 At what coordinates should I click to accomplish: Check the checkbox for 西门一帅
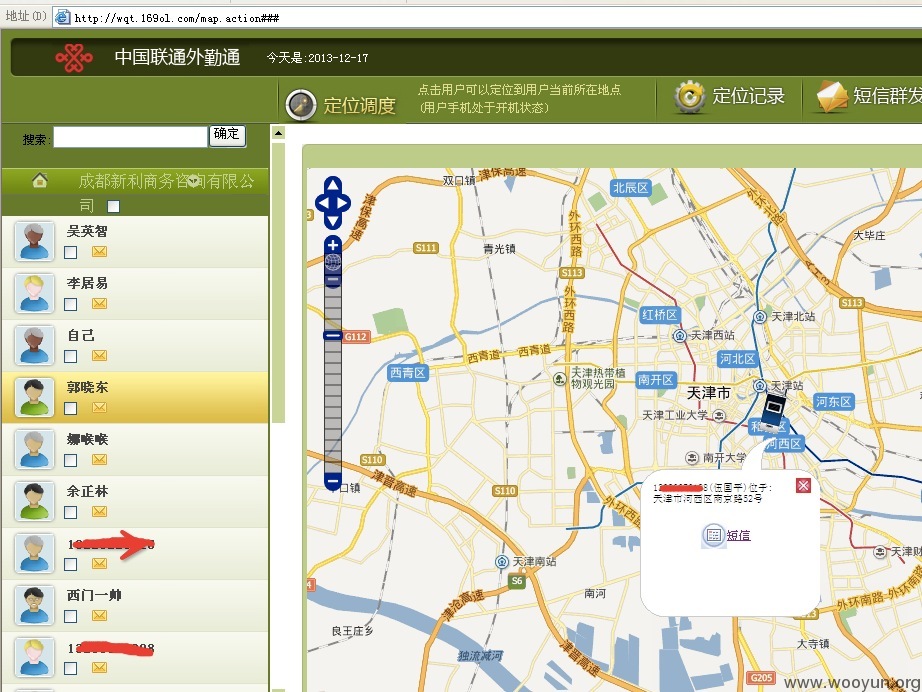click(71, 617)
